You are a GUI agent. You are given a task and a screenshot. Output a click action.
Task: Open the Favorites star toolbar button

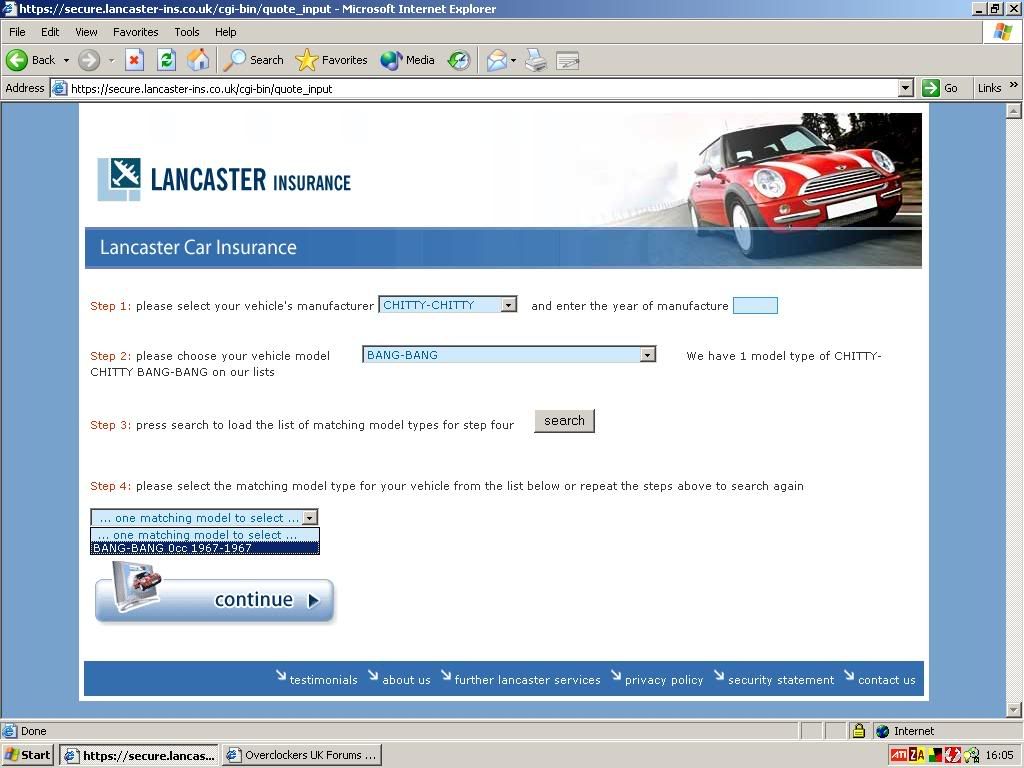[332, 60]
